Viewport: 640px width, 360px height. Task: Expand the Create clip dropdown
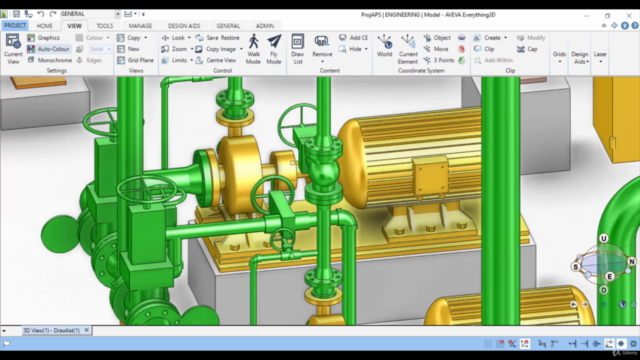pyautogui.click(x=505, y=38)
